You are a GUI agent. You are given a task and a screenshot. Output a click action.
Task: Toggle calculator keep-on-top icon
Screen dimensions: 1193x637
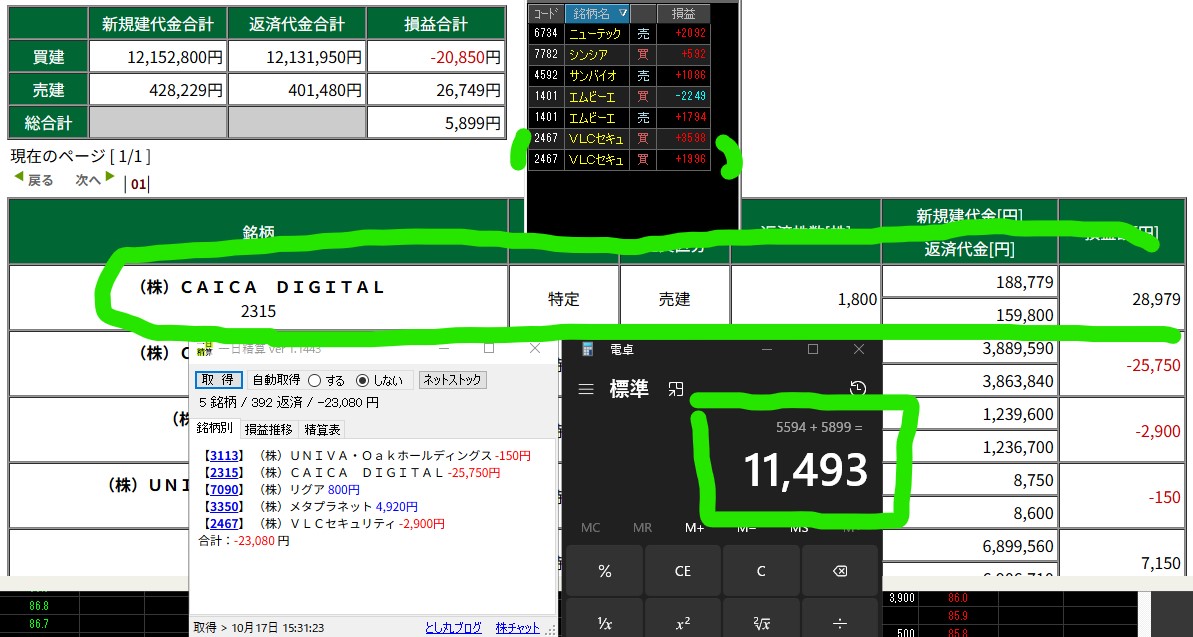tap(677, 389)
